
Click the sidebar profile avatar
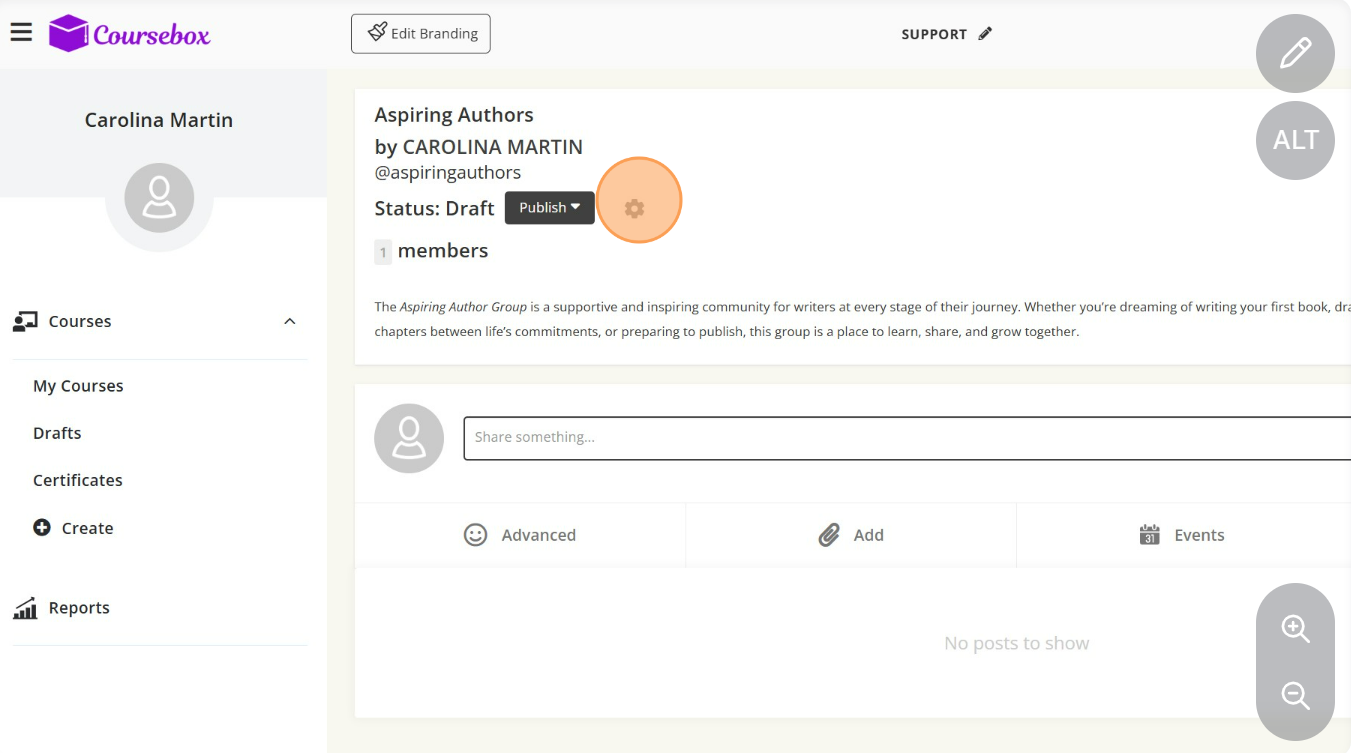click(x=159, y=198)
